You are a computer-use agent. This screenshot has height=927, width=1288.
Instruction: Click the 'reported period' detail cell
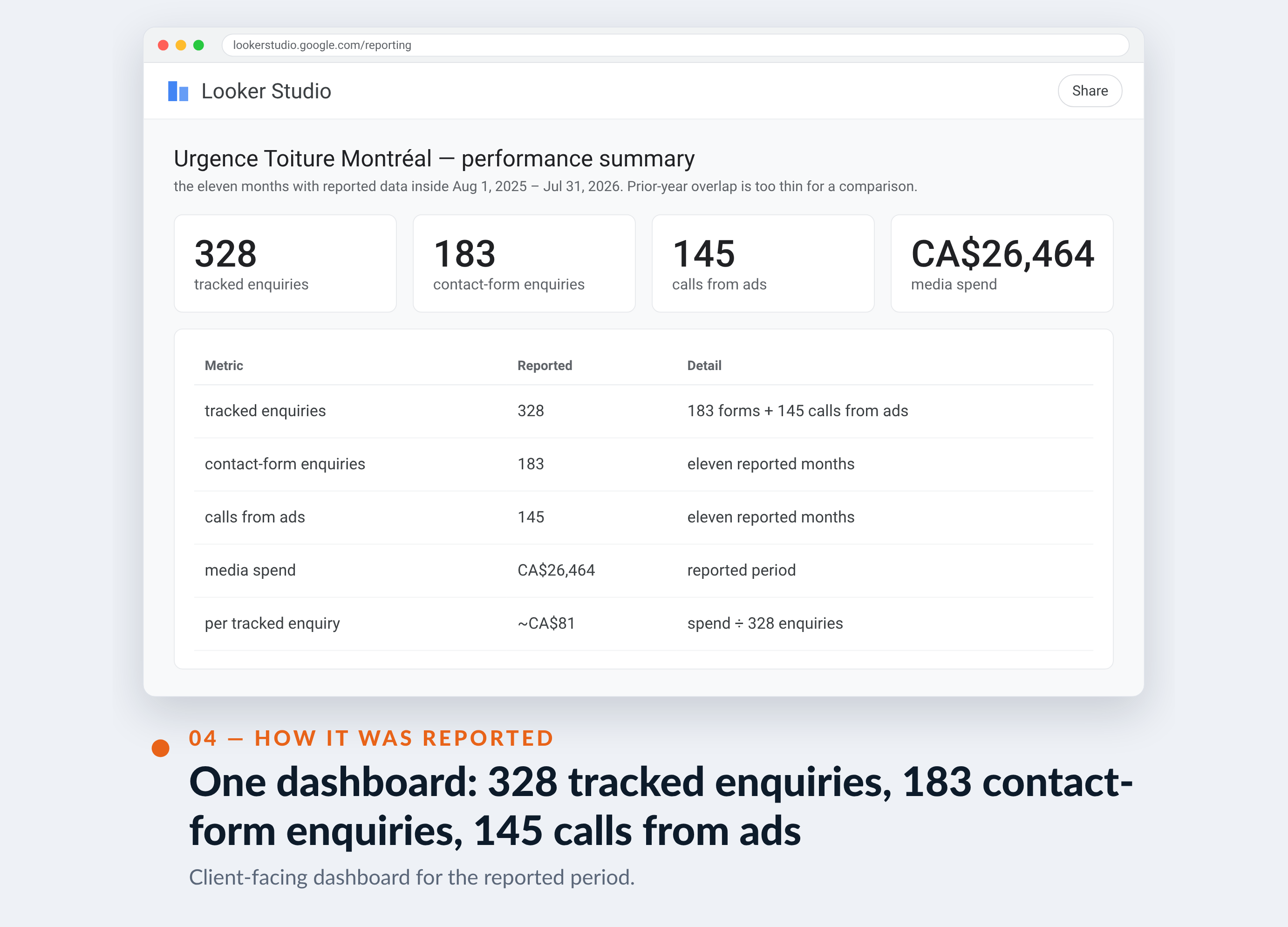pyautogui.click(x=741, y=570)
